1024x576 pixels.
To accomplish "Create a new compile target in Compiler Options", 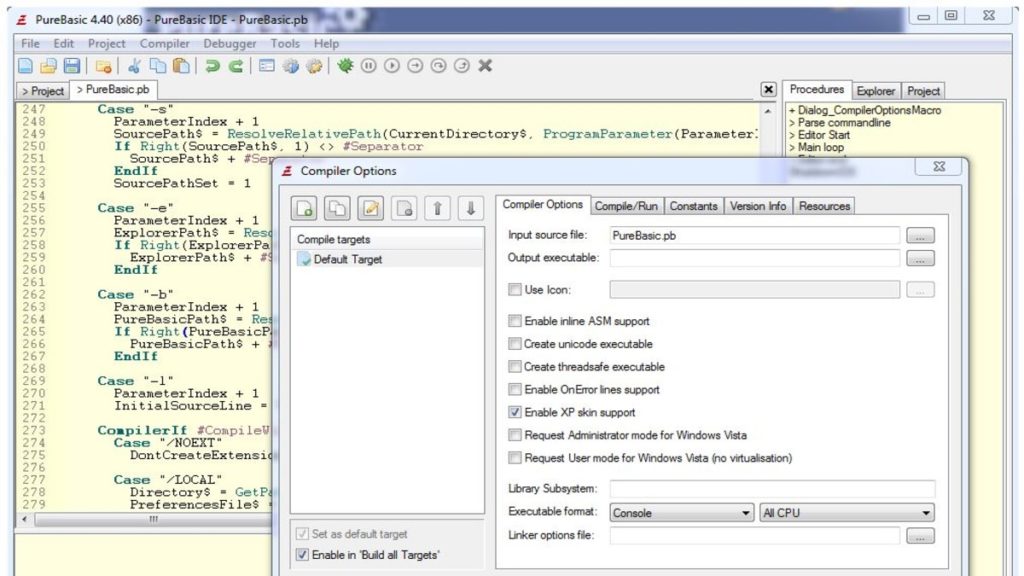I will tap(305, 208).
